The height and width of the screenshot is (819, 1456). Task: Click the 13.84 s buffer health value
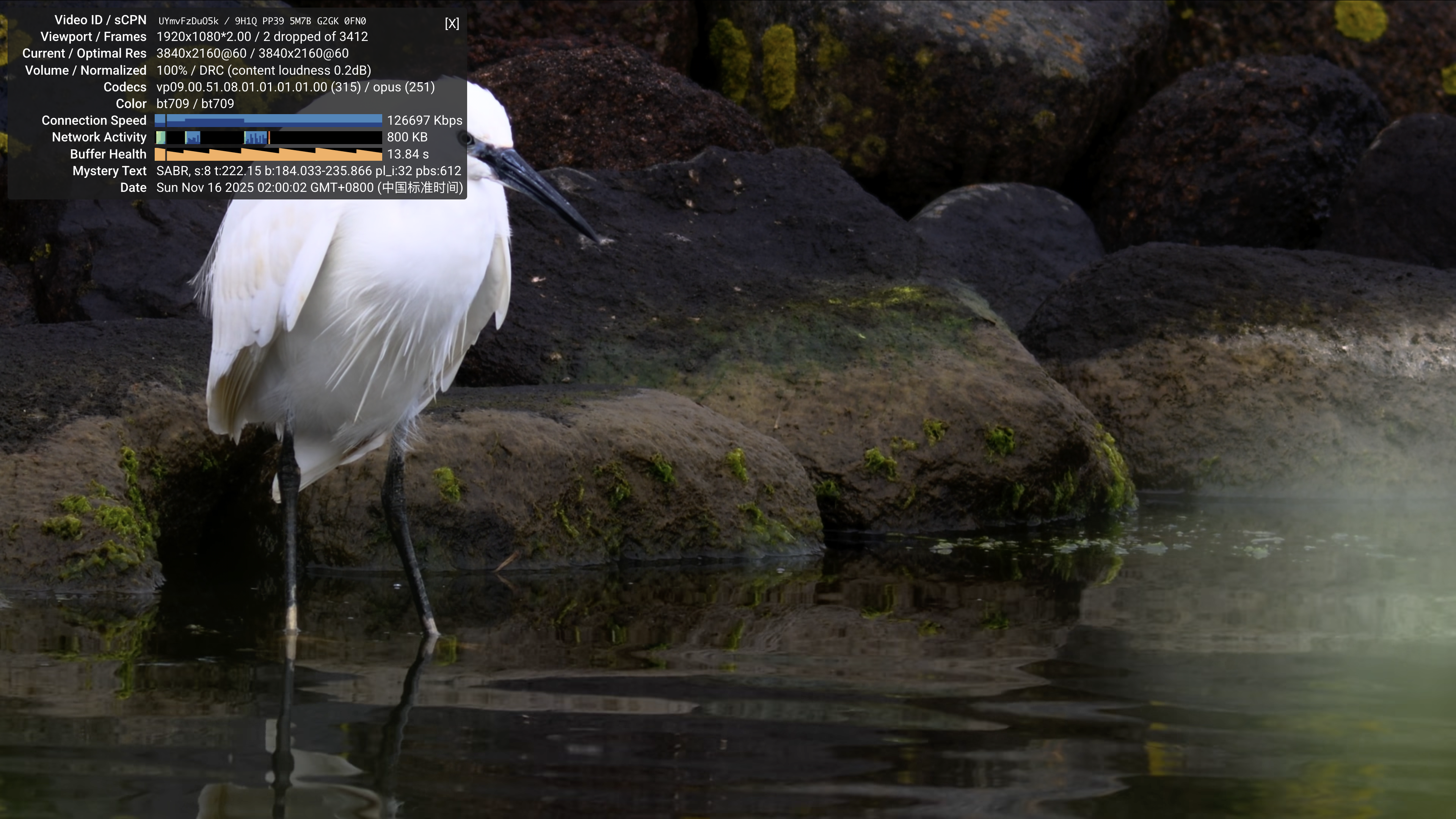408,154
